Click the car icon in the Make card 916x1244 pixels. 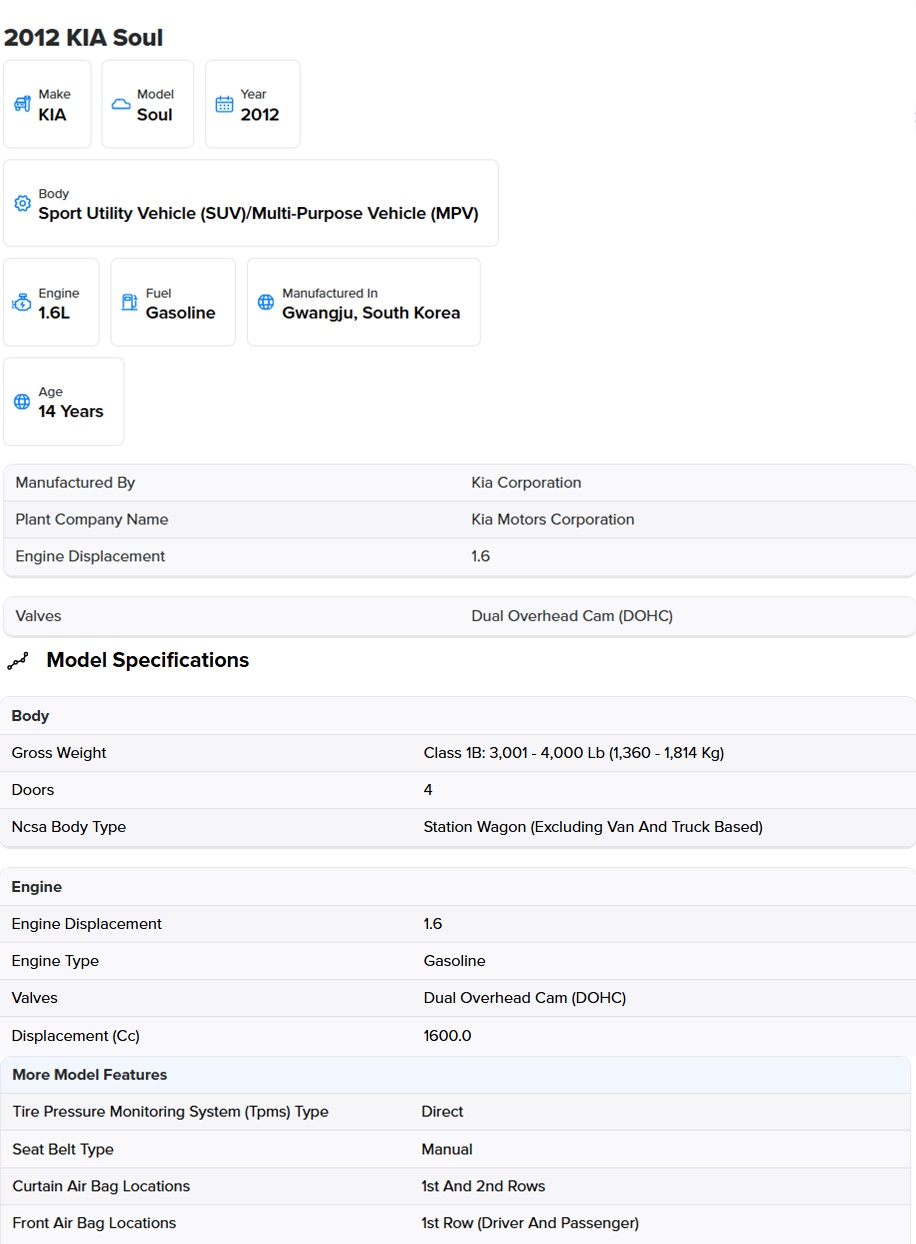pyautogui.click(x=22, y=104)
